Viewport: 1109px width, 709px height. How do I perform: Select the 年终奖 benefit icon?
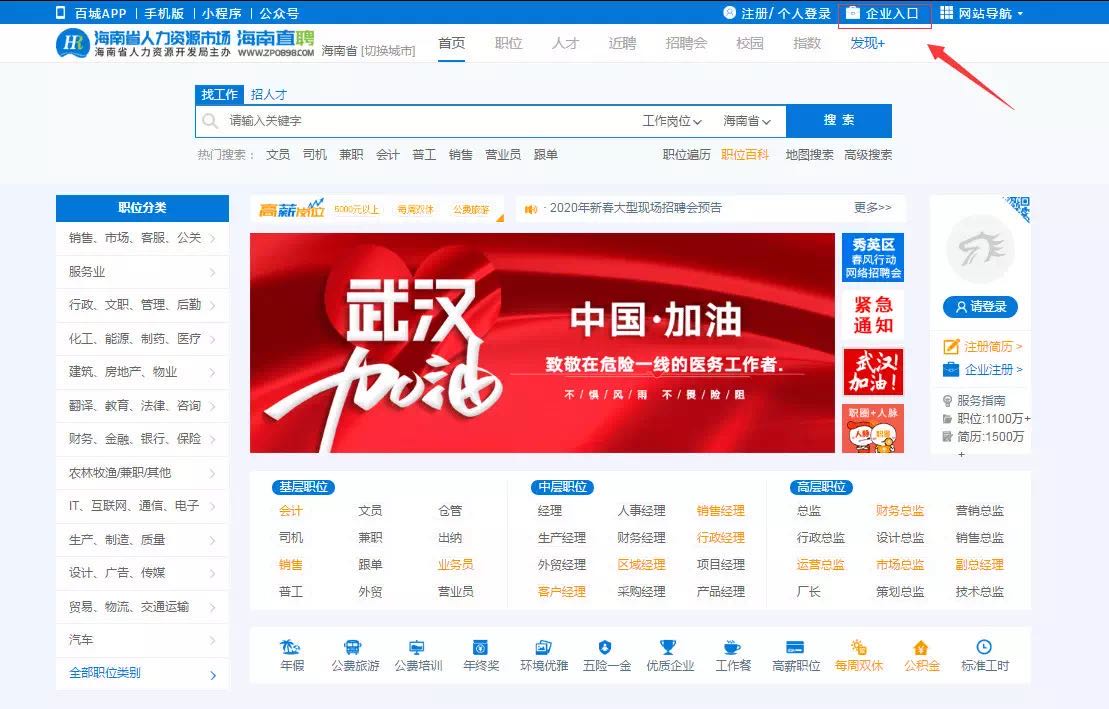480,647
